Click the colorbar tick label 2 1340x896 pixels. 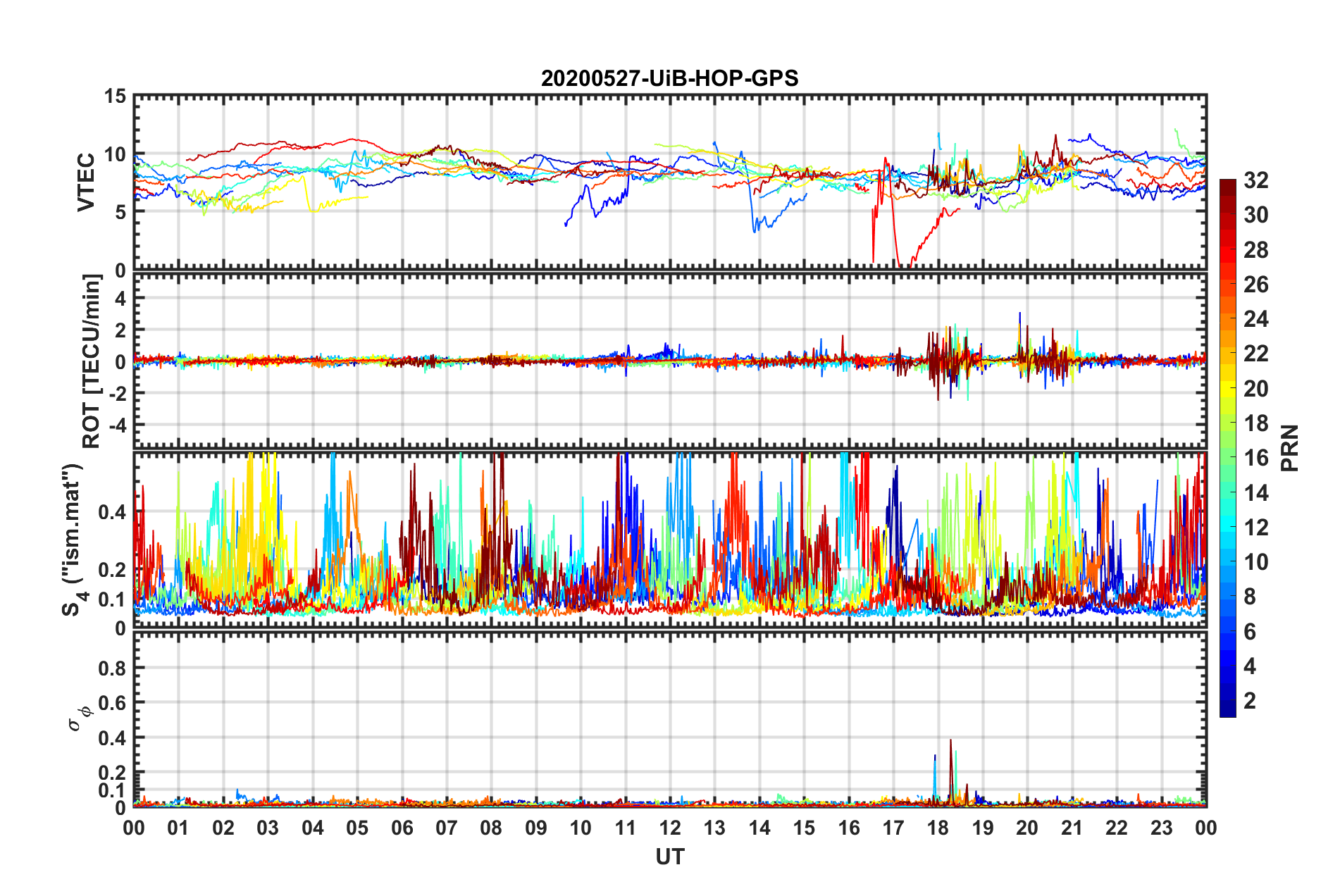coord(1250,701)
